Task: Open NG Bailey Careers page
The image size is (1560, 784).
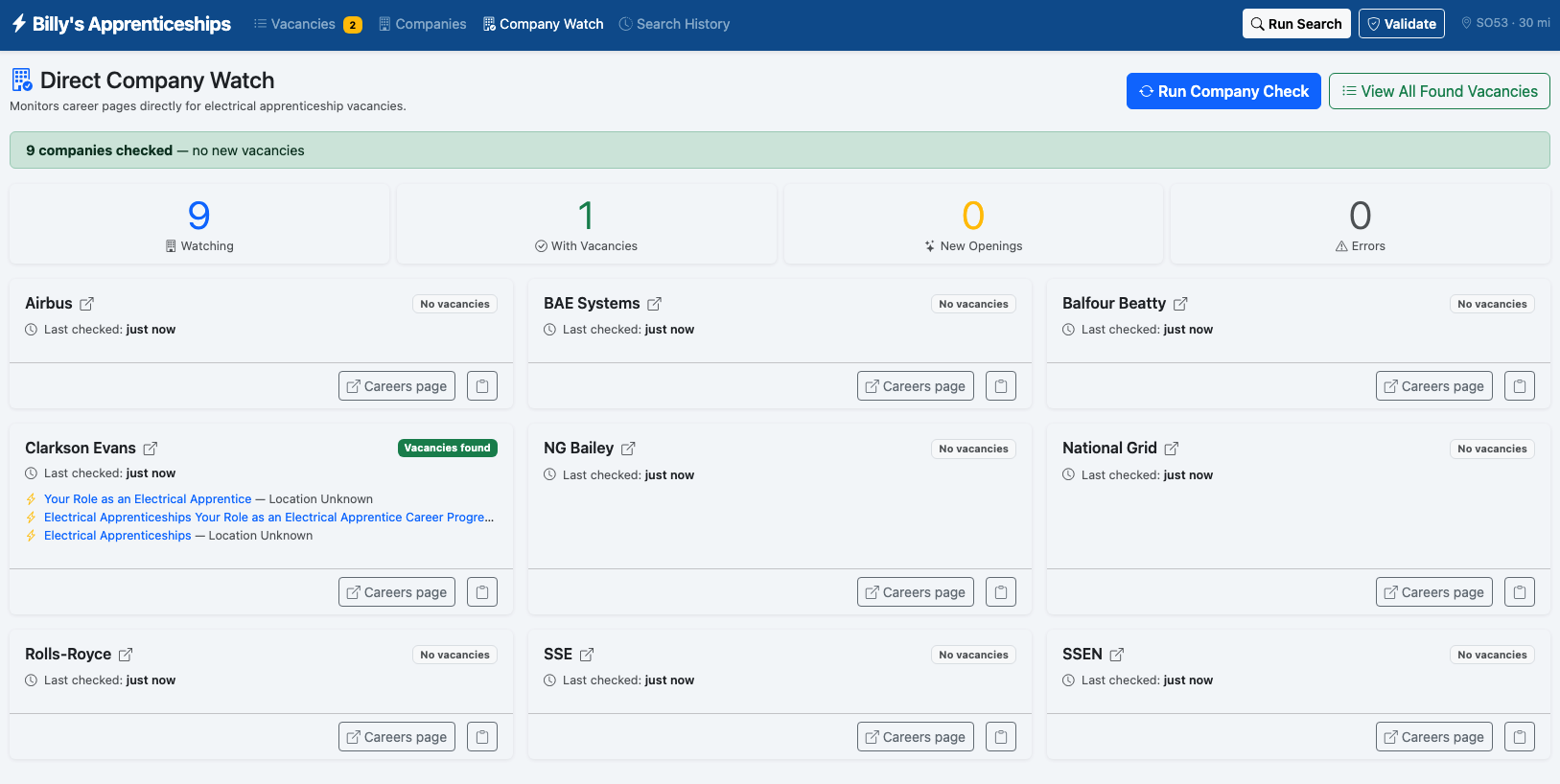Action: [x=916, y=592]
